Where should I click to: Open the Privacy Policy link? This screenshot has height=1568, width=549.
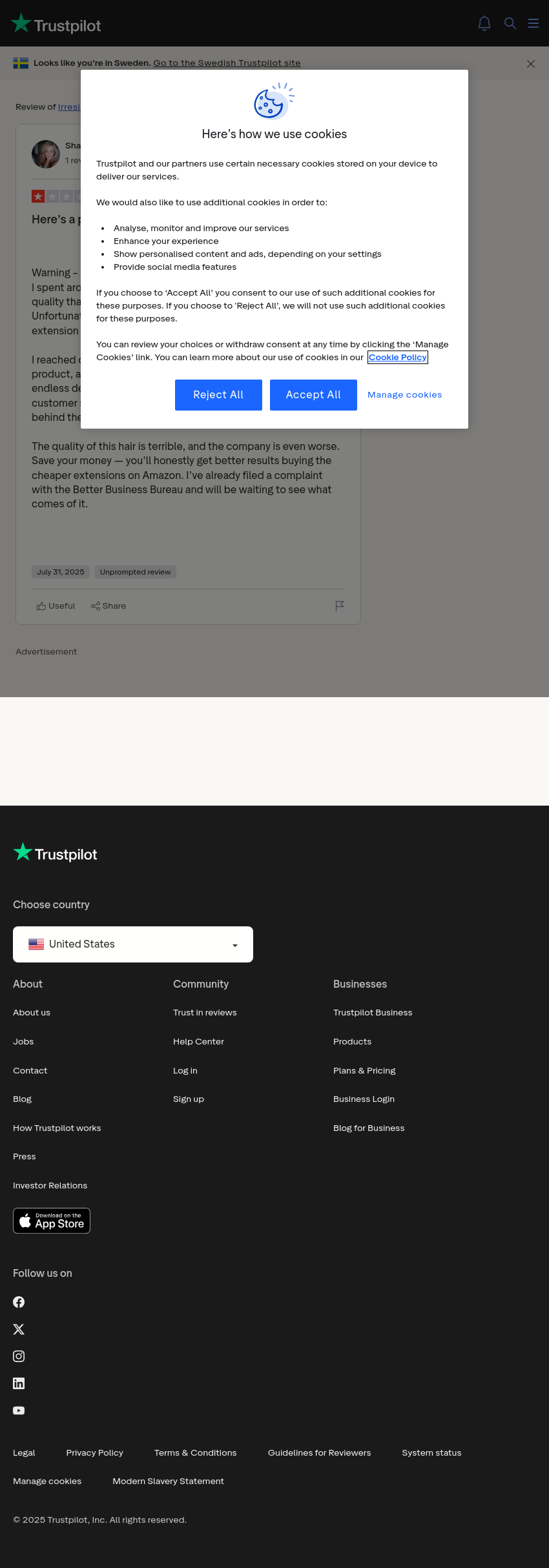pos(95,1453)
